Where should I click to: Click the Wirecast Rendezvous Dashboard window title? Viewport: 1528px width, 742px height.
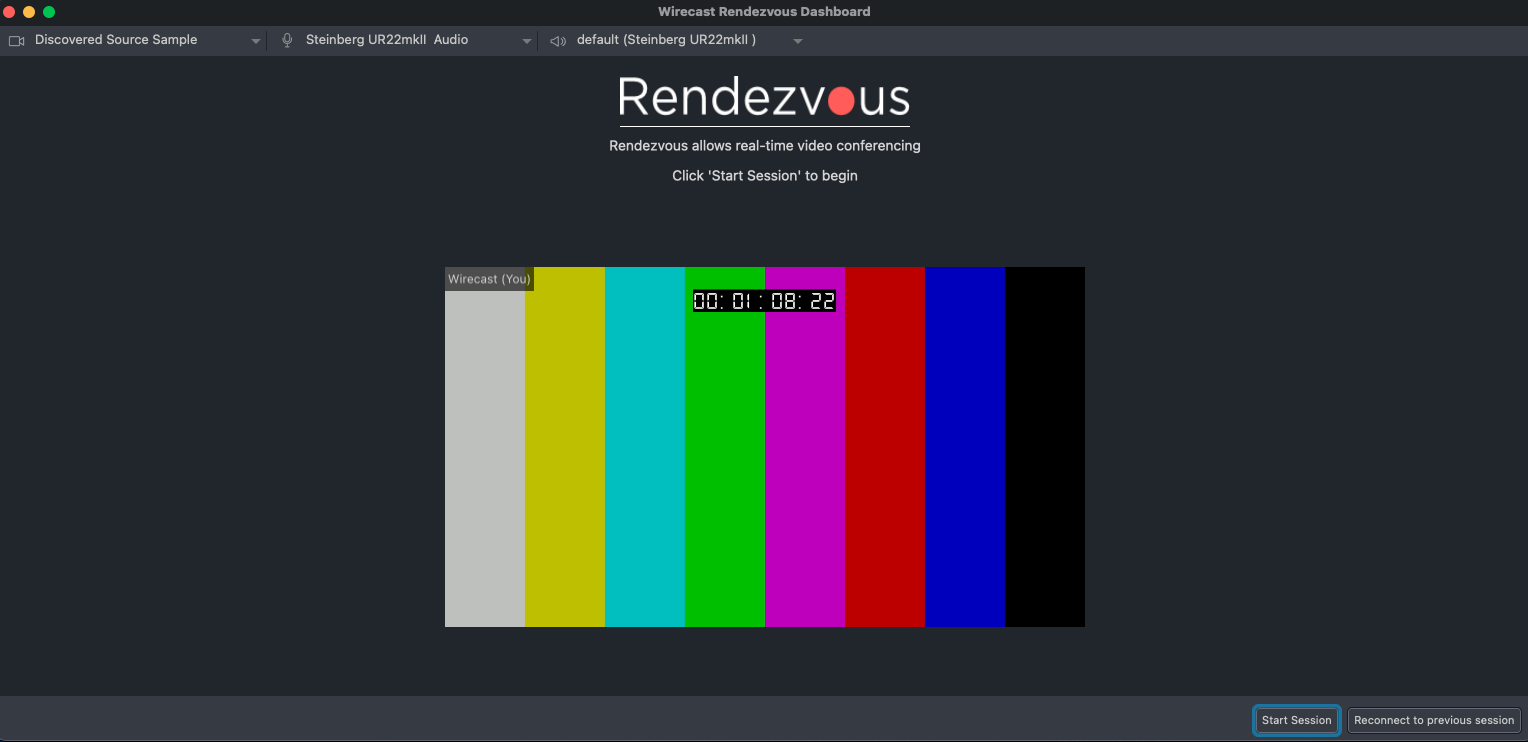click(764, 12)
